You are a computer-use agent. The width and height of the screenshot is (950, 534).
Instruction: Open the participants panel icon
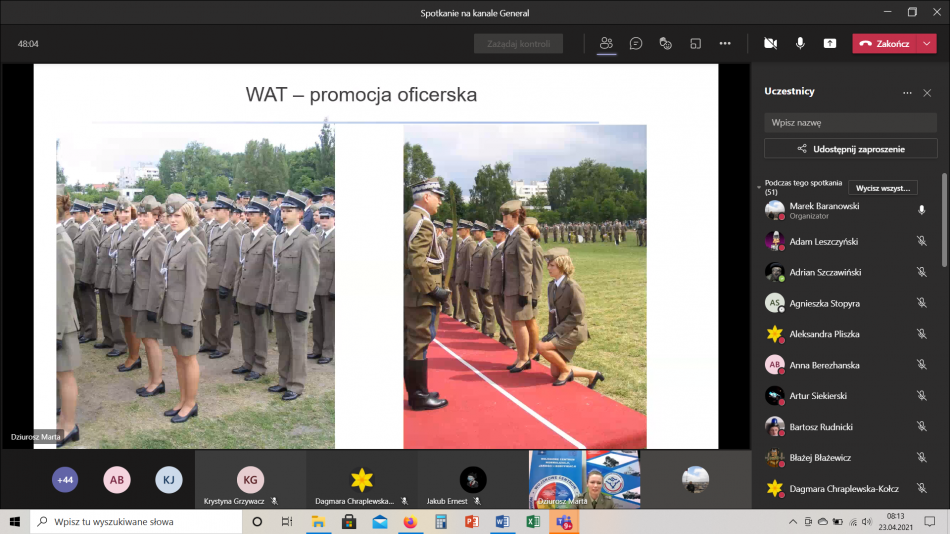606,44
